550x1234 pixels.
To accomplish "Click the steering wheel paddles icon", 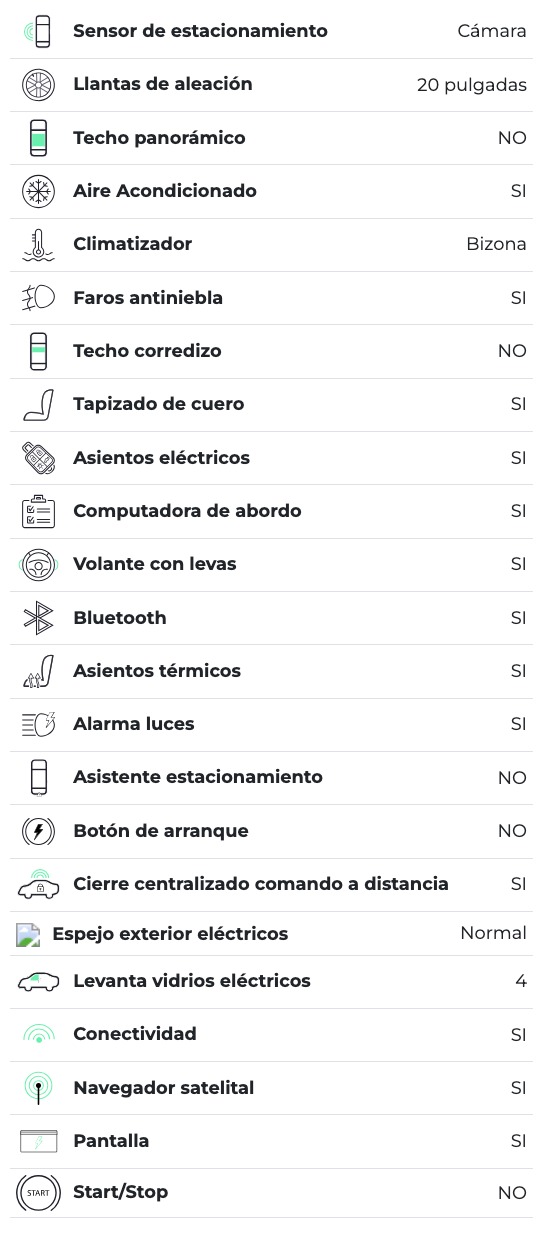I will pyautogui.click(x=38, y=564).
